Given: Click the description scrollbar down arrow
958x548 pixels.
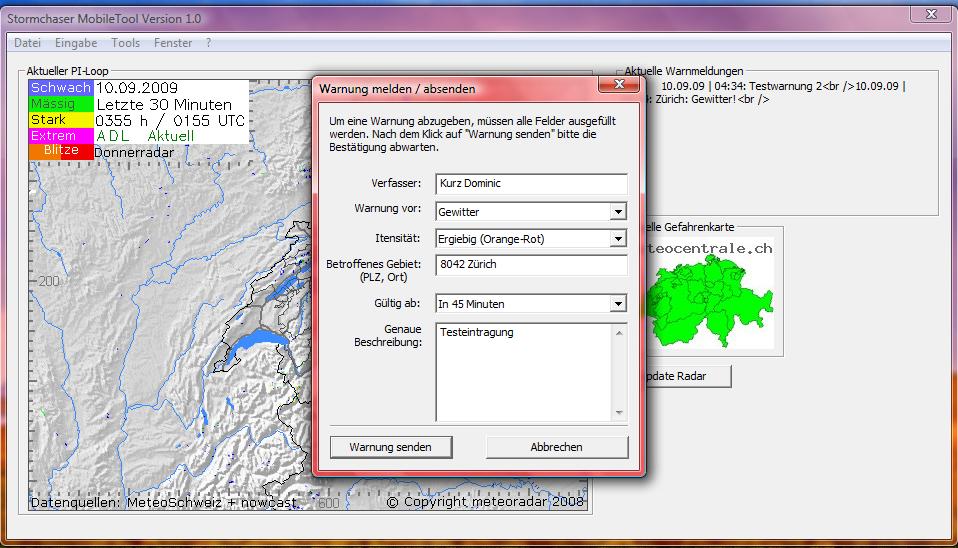Looking at the screenshot, I should tap(619, 412).
